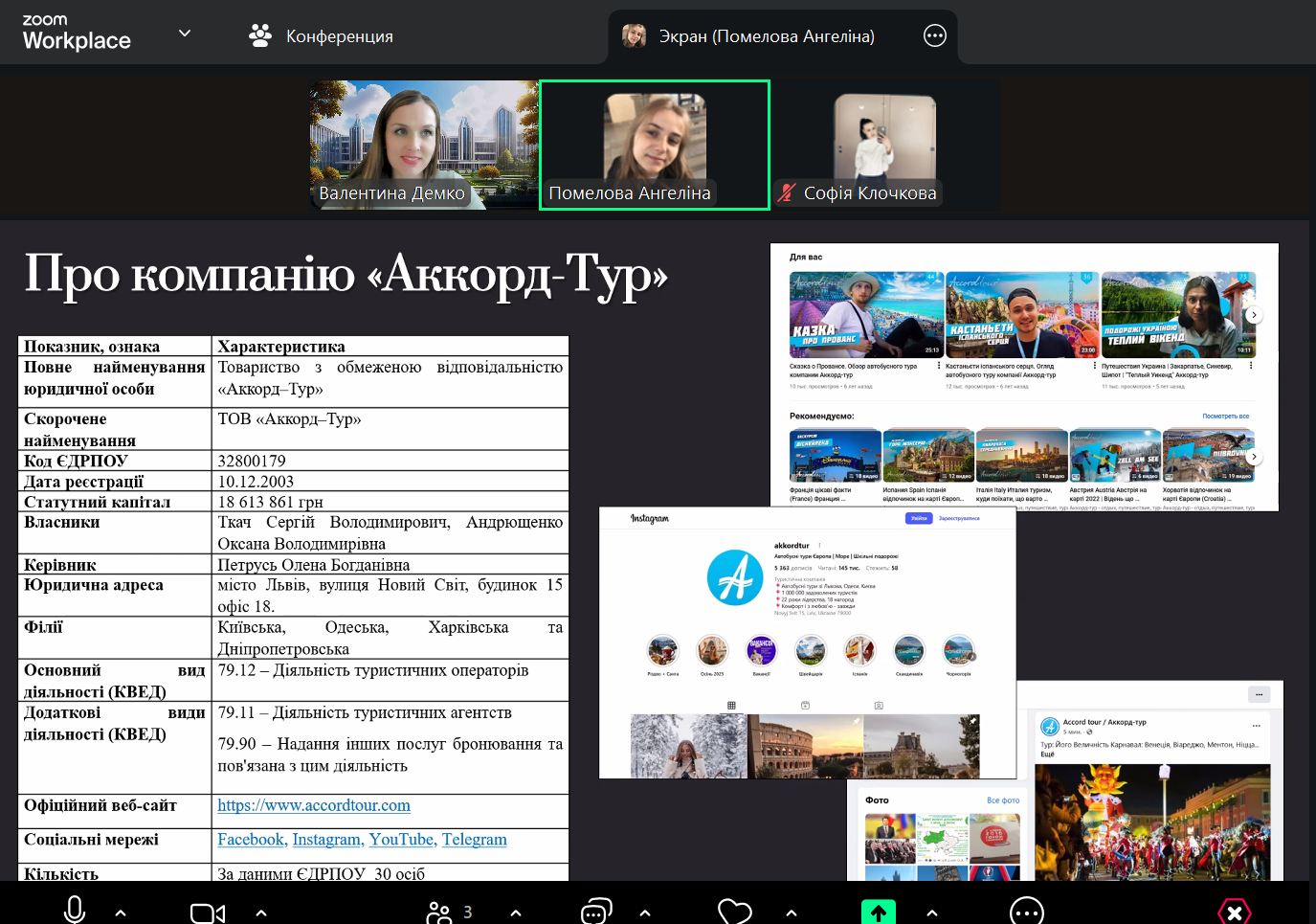Viewport: 1316px width, 924px height.
Task: Click the akkordtur Instagram profile avatar
Action: [x=735, y=577]
